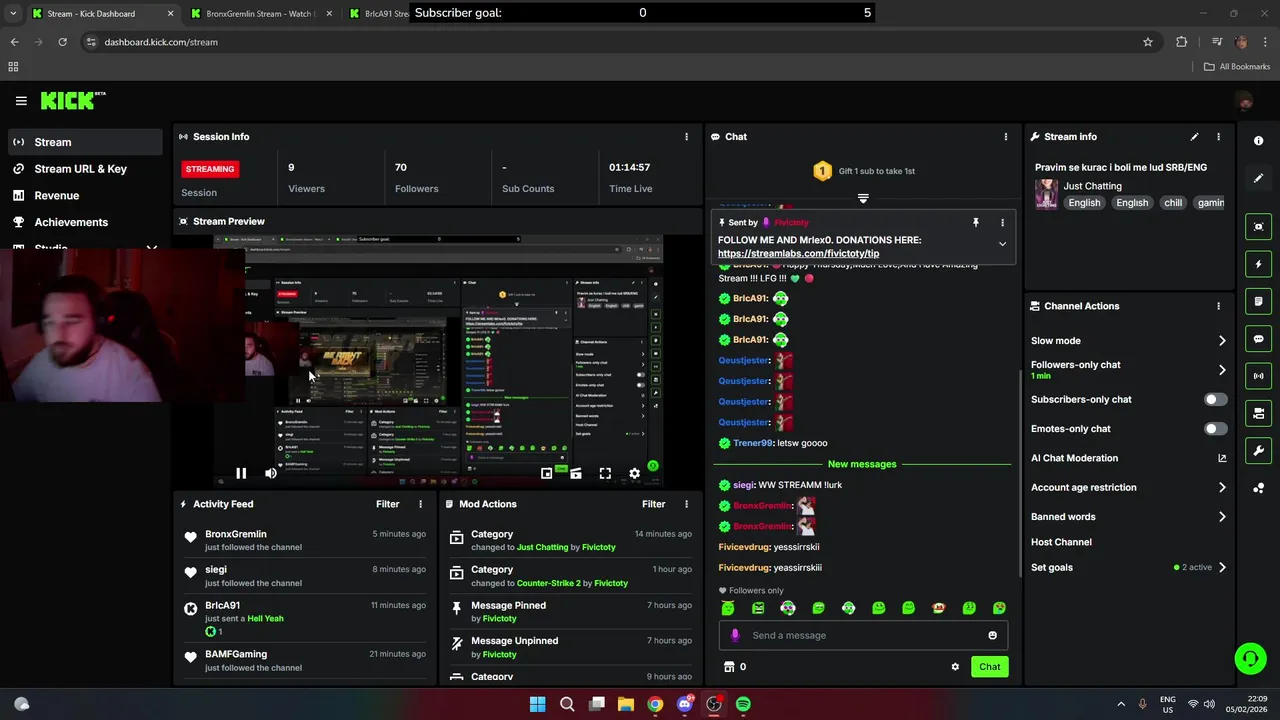Toggle the stream preview widget icon in the right rail
The width and height of the screenshot is (1280, 720).
coord(1259,227)
